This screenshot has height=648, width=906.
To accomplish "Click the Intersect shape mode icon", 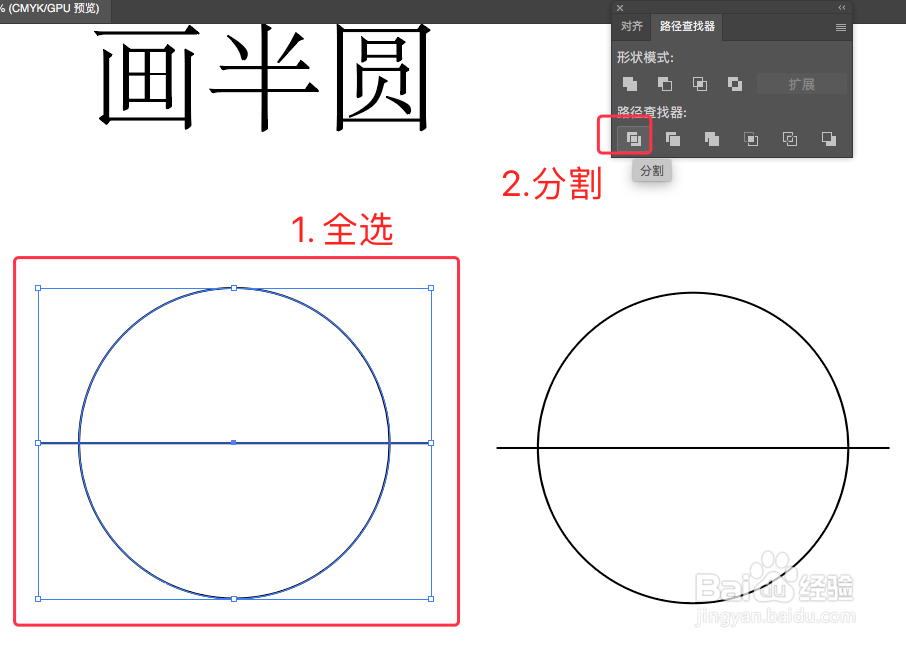I will (700, 84).
